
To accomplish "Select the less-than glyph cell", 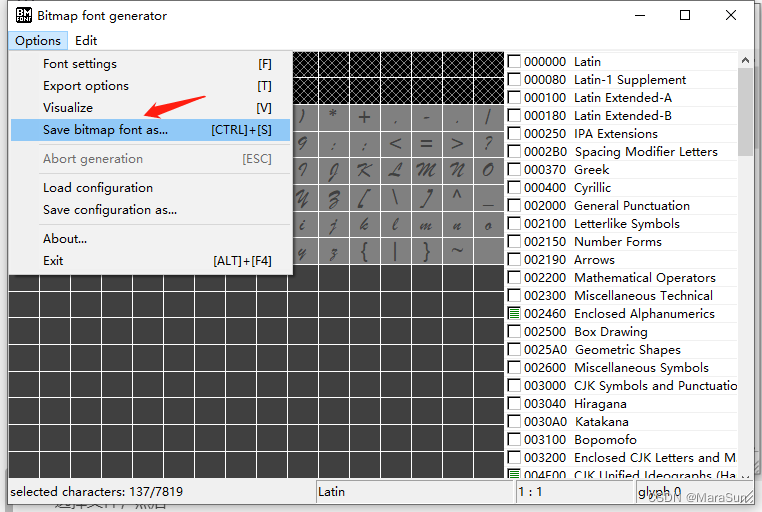I will click(396, 144).
